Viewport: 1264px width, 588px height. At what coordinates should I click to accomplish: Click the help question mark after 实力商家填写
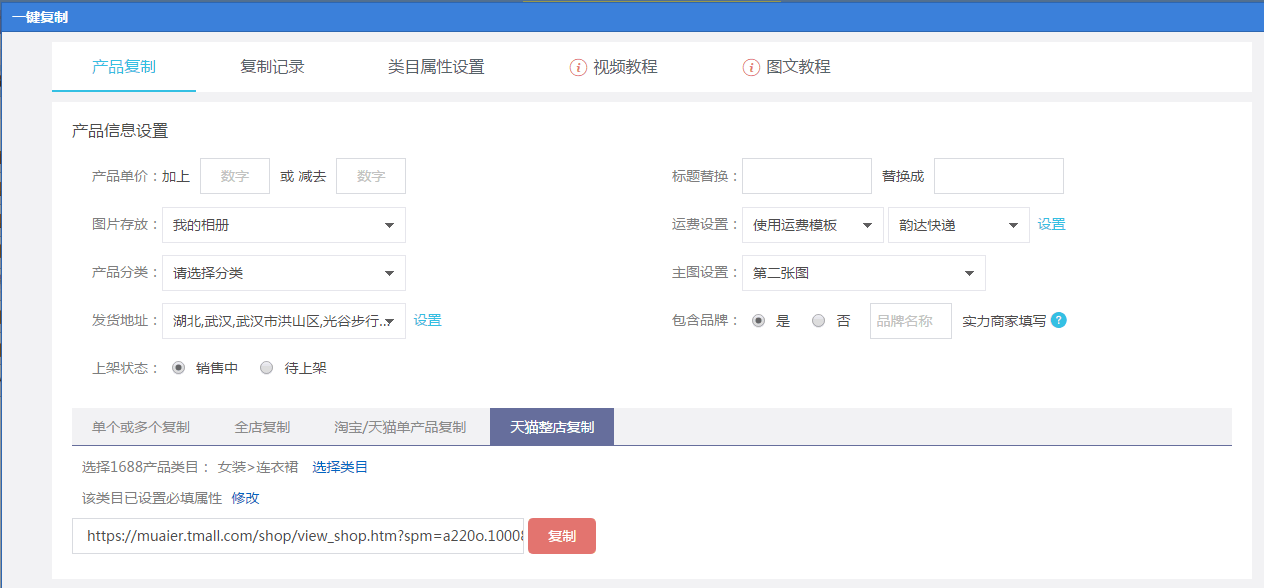pyautogui.click(x=1059, y=321)
